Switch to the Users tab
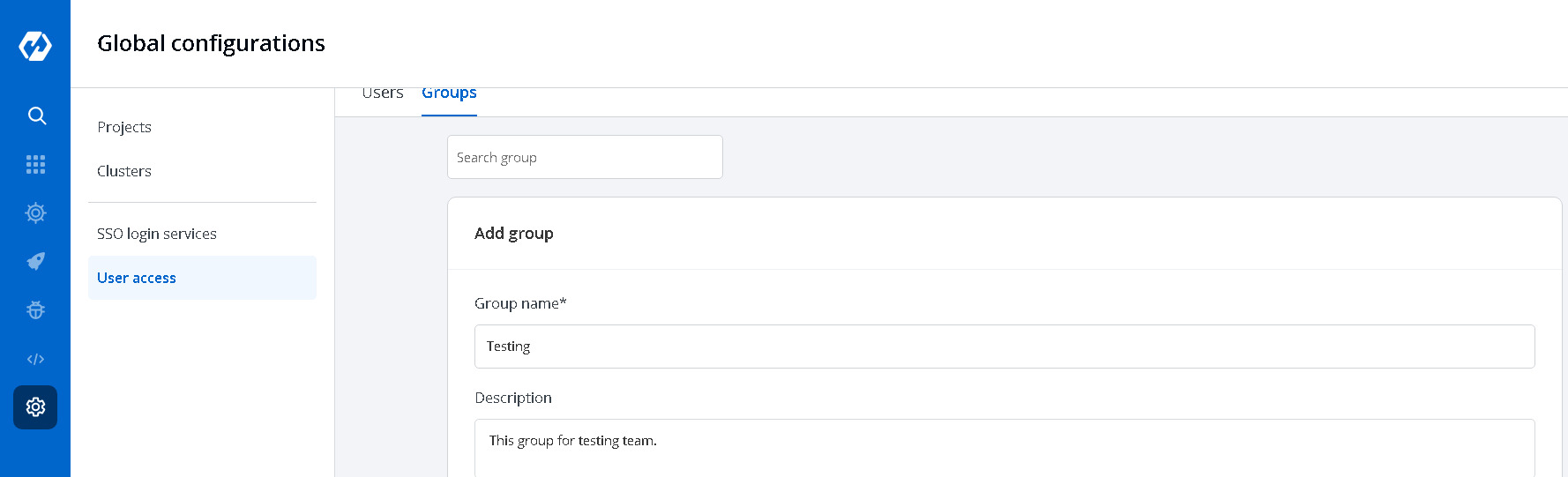This screenshot has height=477, width=1568. pos(383,93)
